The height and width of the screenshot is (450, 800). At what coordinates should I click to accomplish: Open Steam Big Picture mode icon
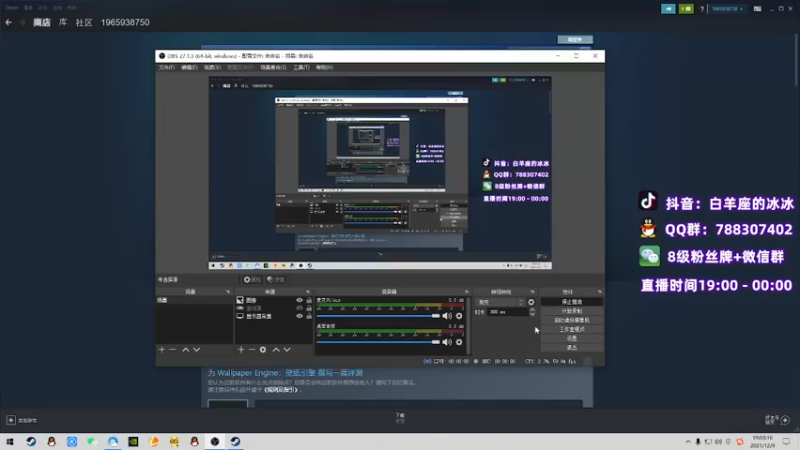coord(758,9)
